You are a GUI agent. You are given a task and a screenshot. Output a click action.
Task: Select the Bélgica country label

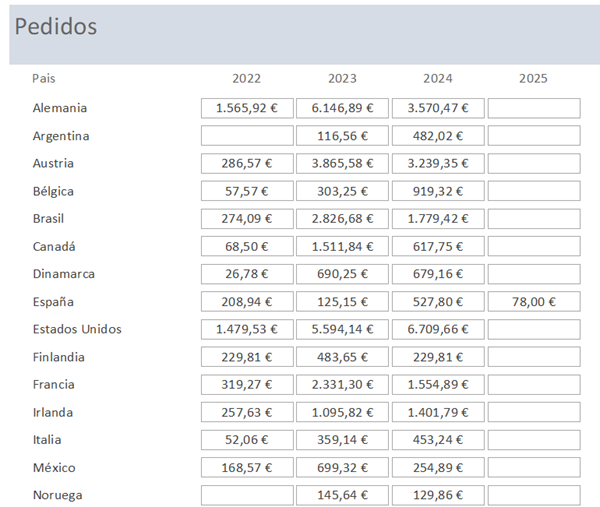(53, 191)
